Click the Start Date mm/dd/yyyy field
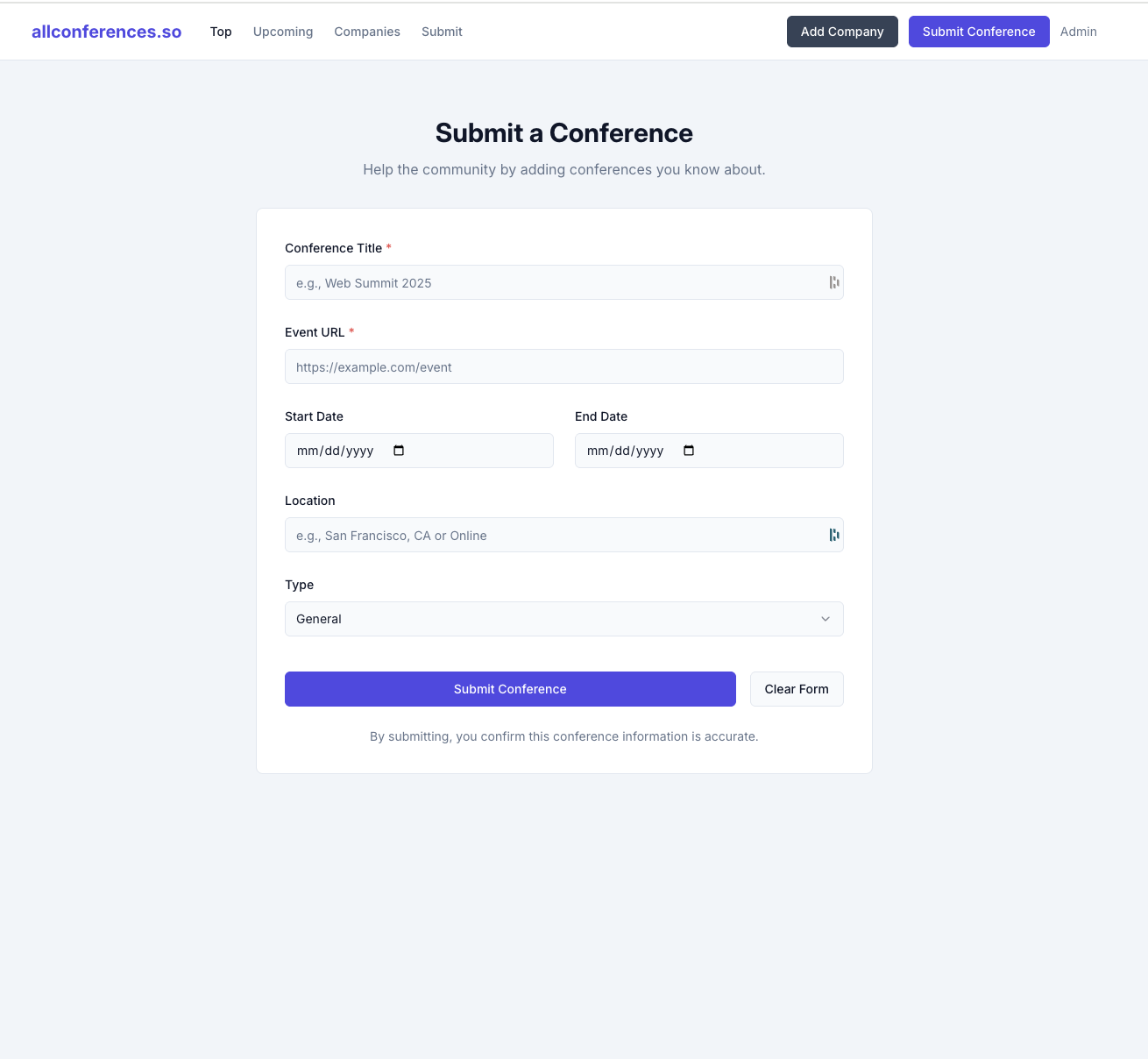Screen dimensions: 1148x1059 pos(336,451)
